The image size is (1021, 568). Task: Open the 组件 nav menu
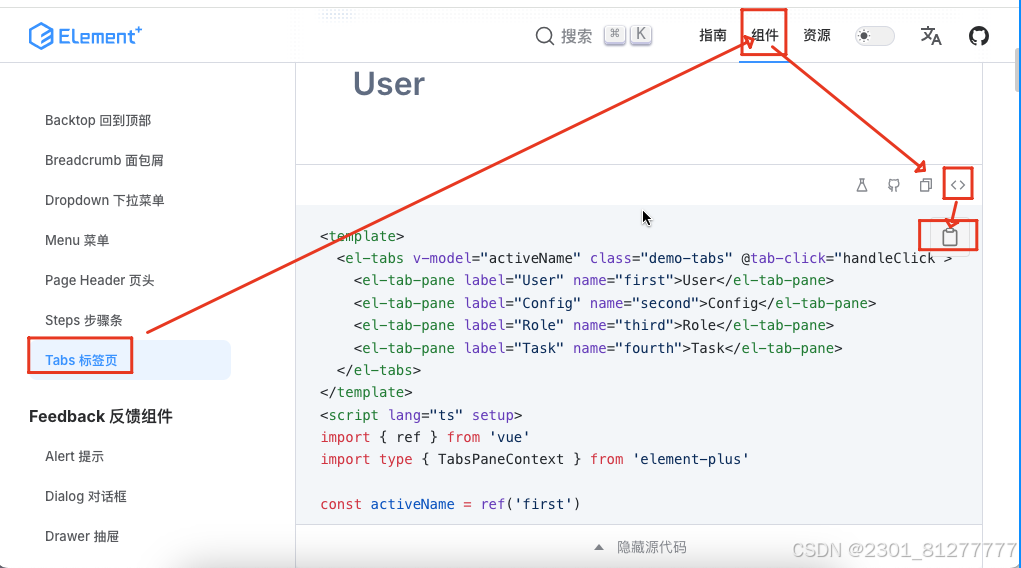click(x=764, y=35)
